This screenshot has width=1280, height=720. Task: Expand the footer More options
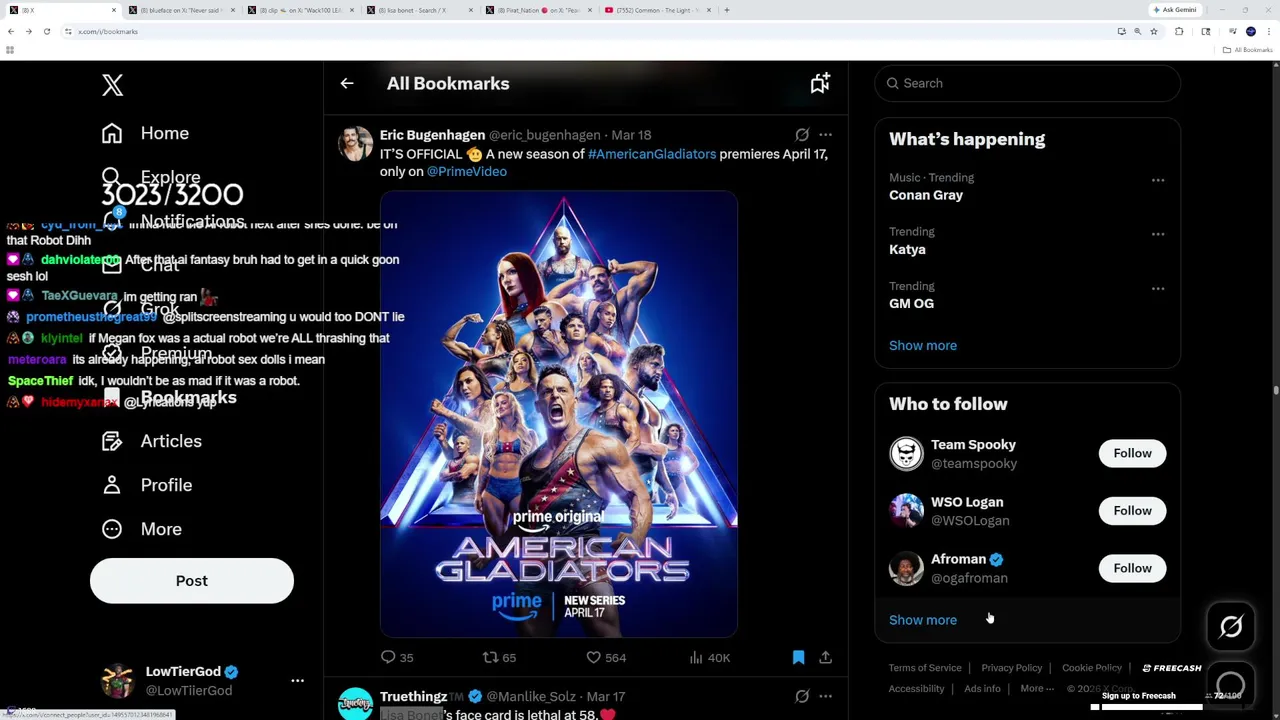[x=1037, y=689]
